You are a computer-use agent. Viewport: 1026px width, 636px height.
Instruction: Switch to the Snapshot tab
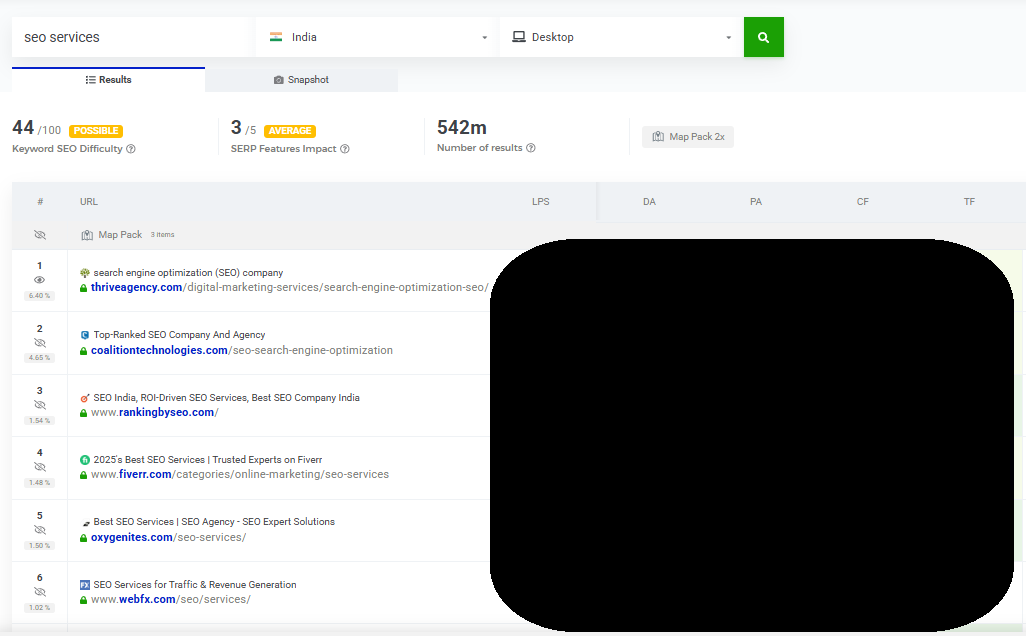(301, 80)
